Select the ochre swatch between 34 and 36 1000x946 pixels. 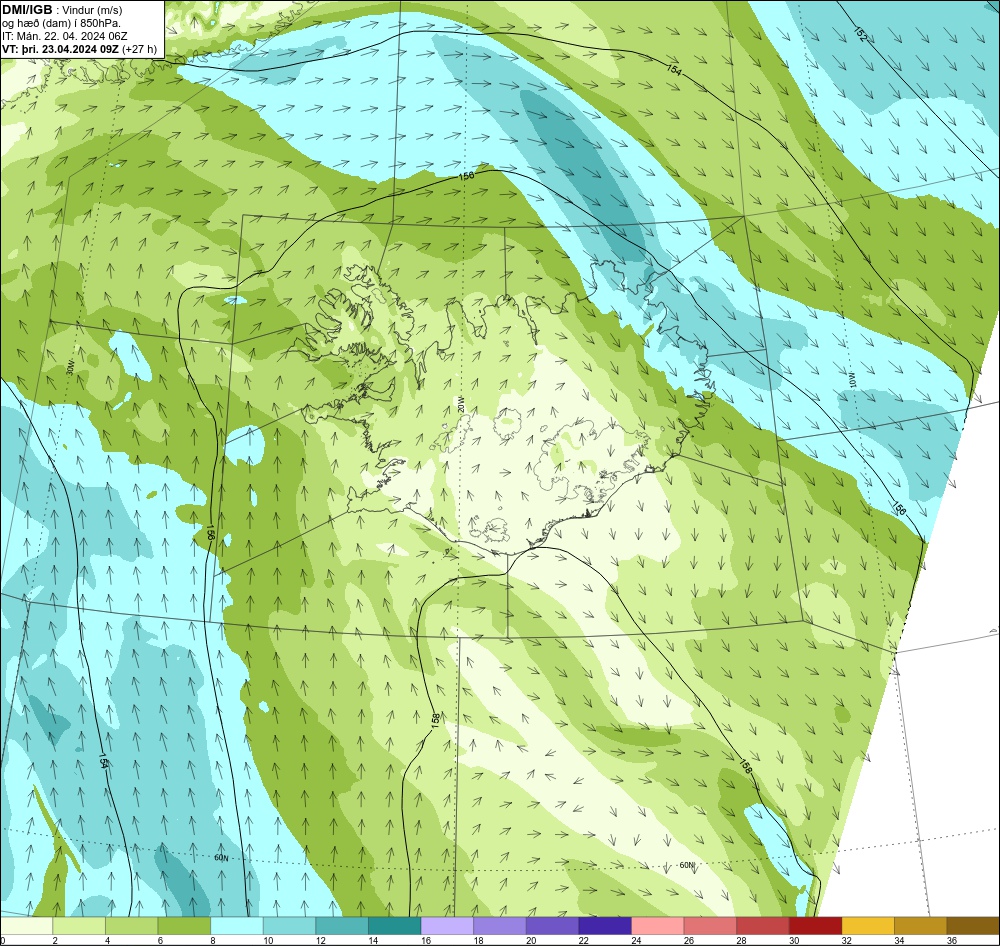(921, 926)
